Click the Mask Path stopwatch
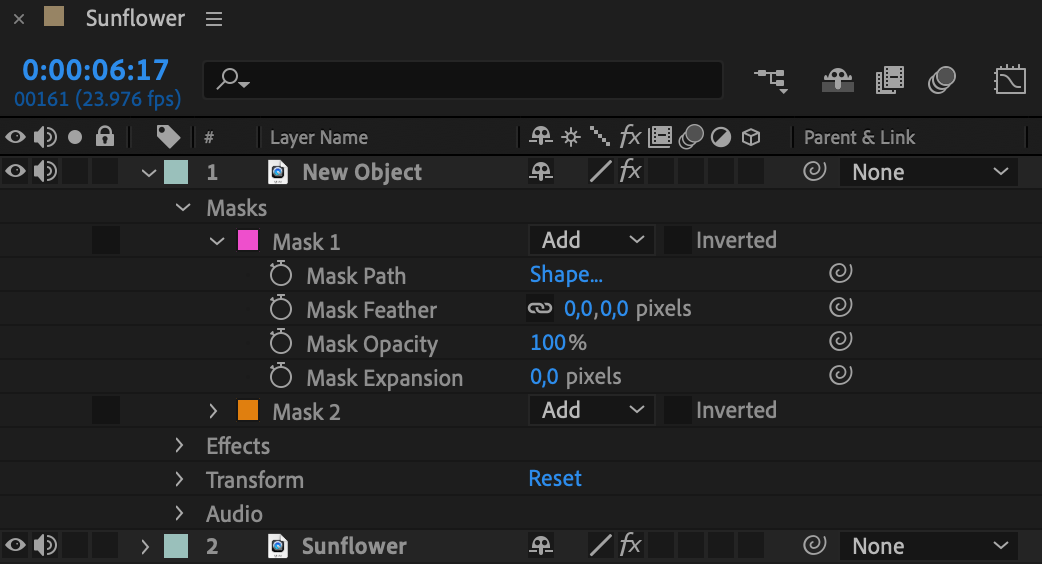The image size is (1042, 564). coord(280,274)
